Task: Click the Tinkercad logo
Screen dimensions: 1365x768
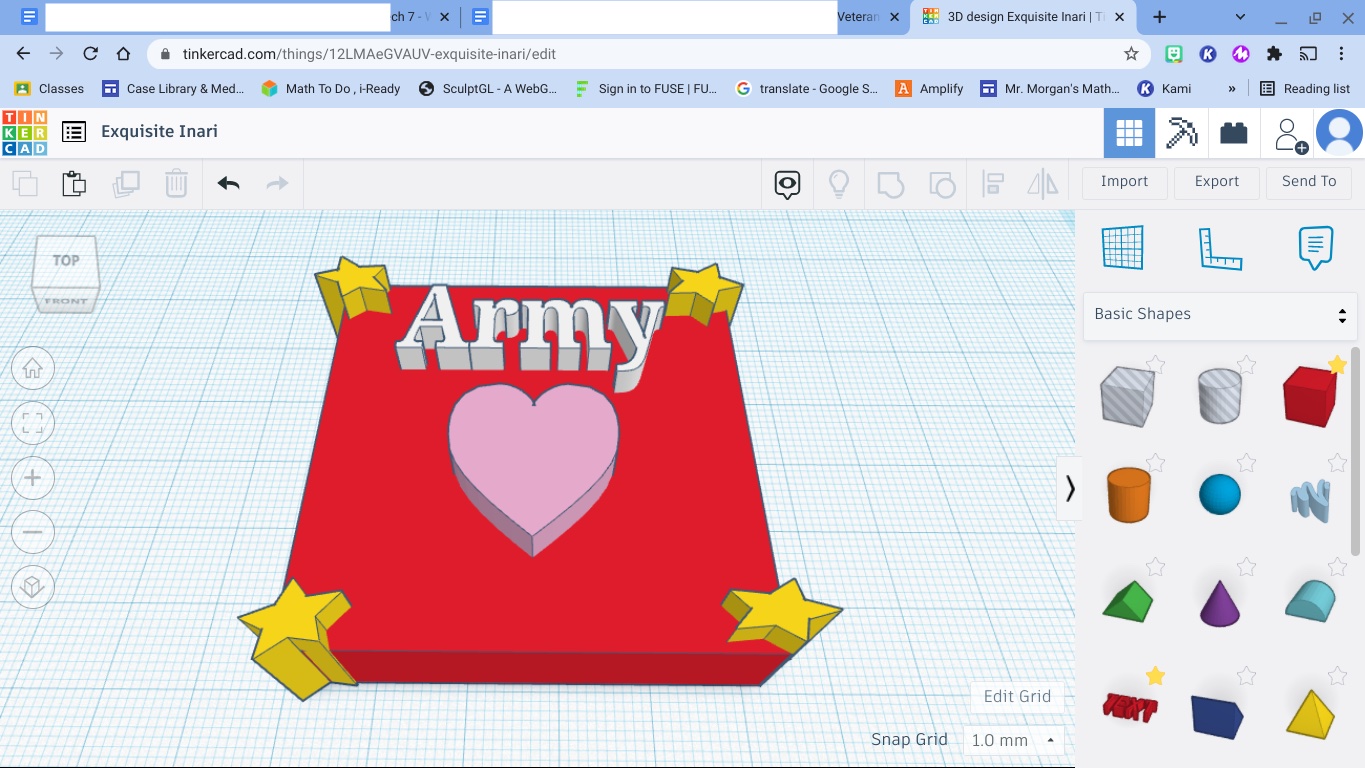Action: [x=25, y=132]
